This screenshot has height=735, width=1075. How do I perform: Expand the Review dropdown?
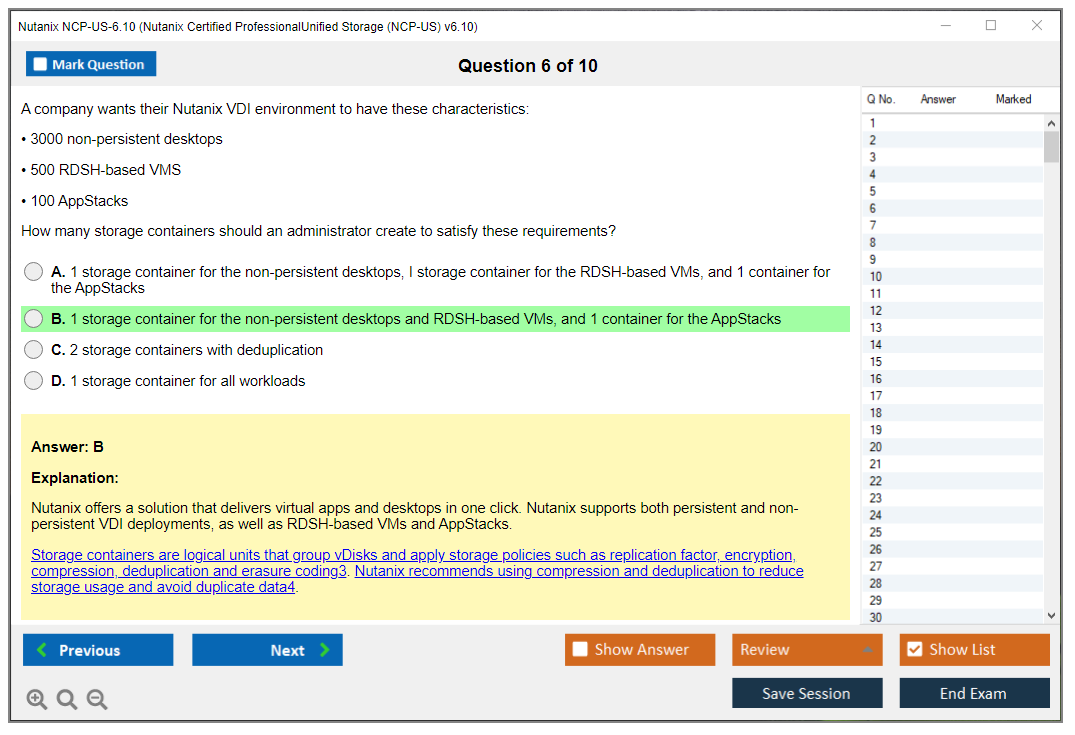tap(868, 649)
